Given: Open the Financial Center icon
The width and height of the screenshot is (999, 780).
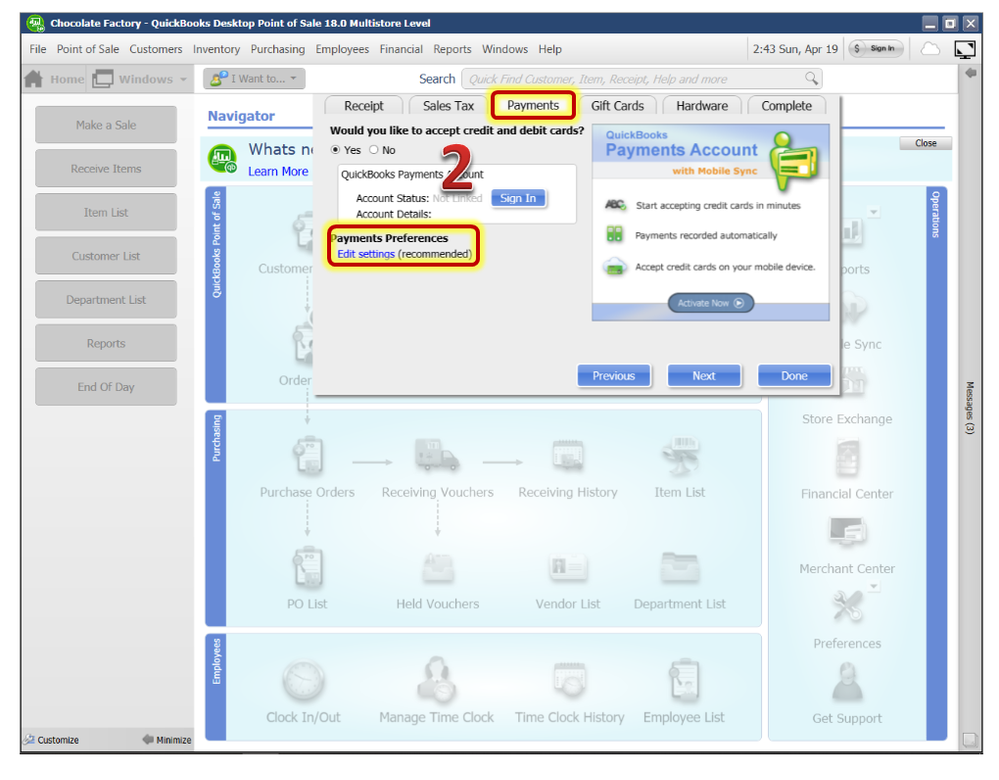Looking at the screenshot, I should pos(847,458).
